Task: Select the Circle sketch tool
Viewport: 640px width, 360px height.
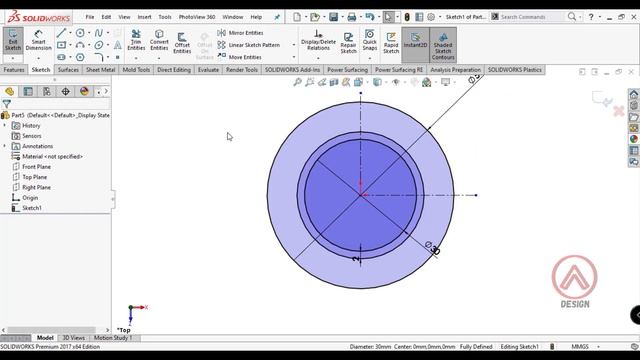Action: click(x=80, y=33)
